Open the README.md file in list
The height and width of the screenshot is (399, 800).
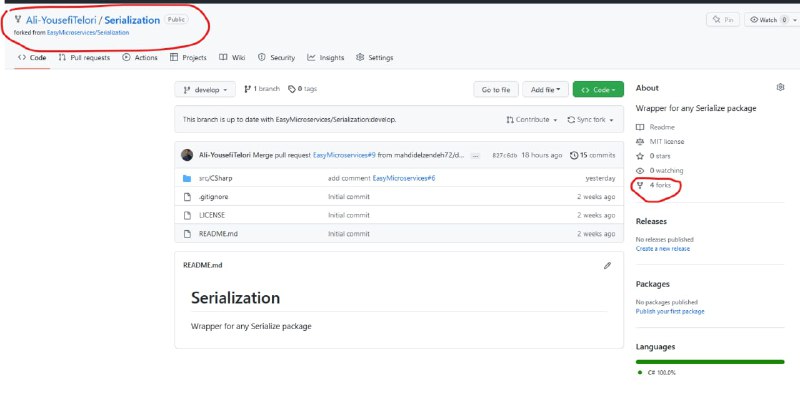click(218, 234)
